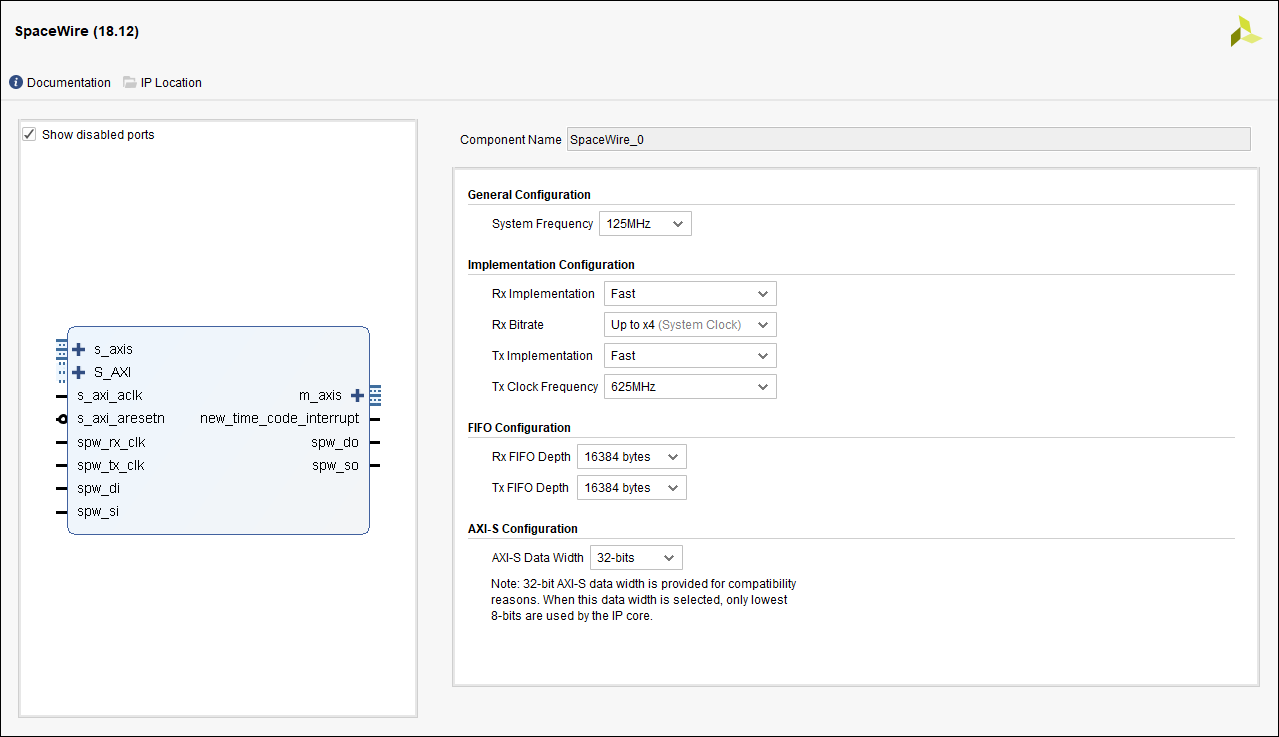Click the s_axi_aresetn port pin
Viewport: 1279px width, 737px height.
pos(62,419)
